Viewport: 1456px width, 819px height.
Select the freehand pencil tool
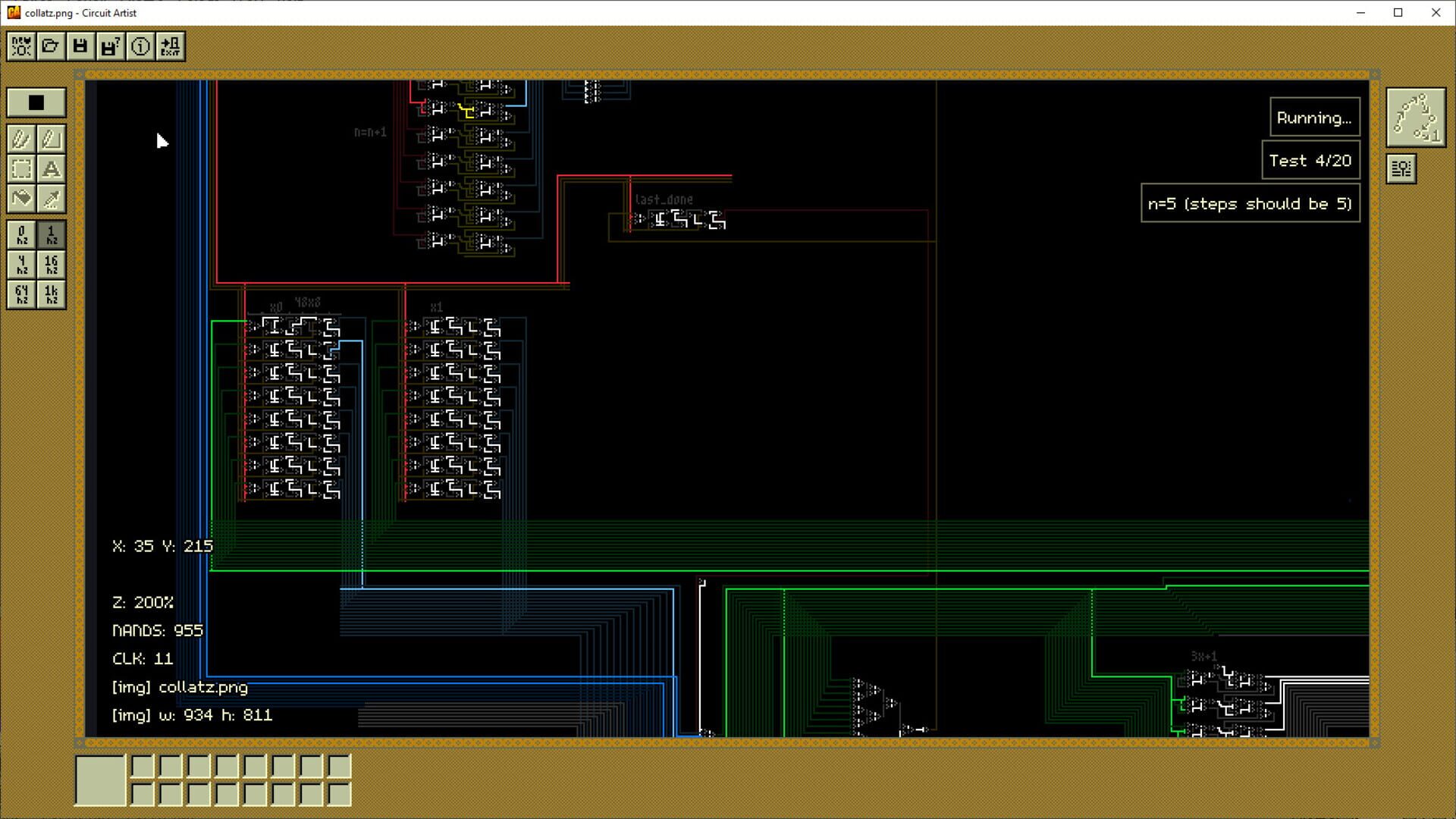(x=21, y=140)
